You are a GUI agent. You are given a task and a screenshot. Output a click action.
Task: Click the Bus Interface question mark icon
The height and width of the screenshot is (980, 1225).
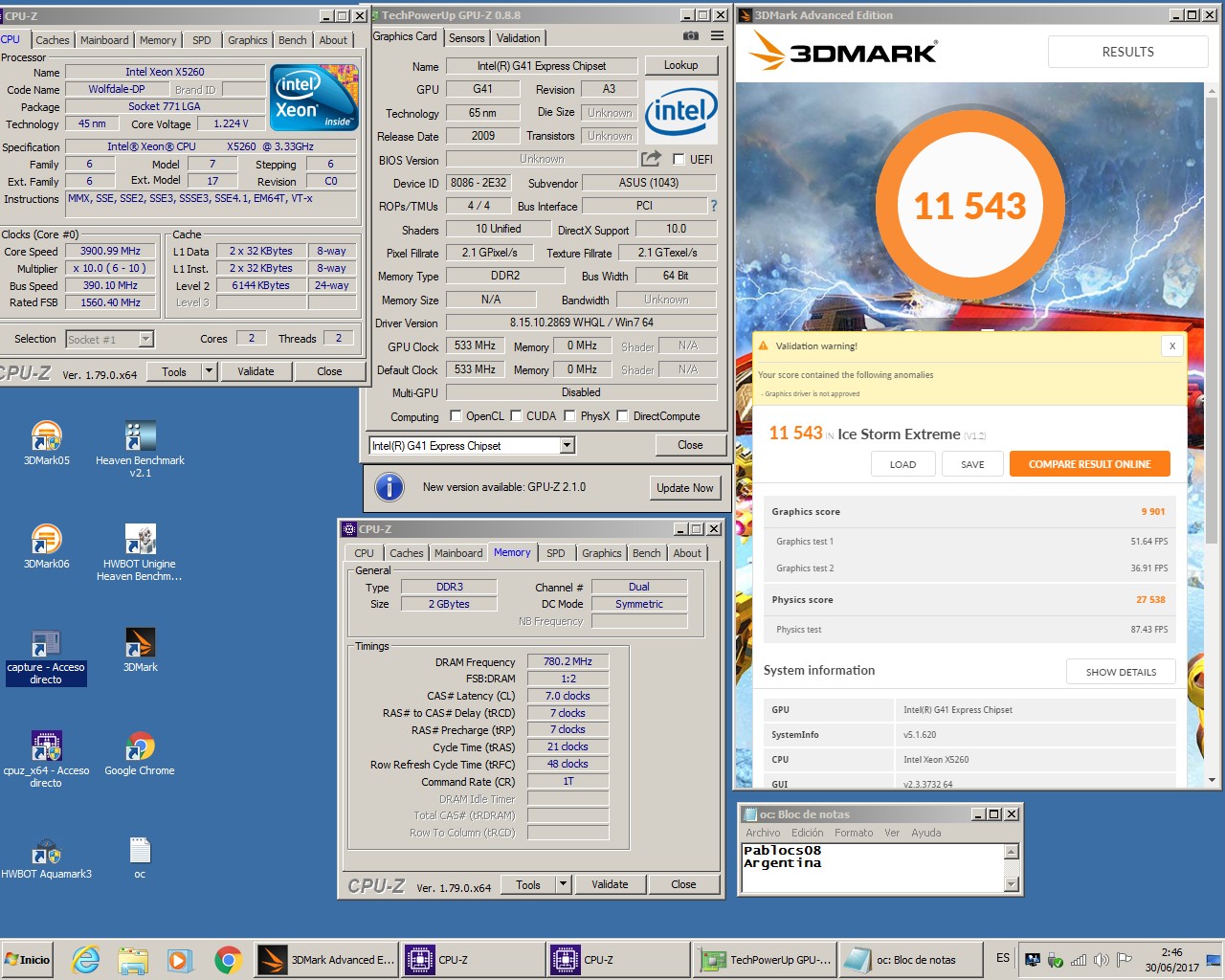click(713, 206)
